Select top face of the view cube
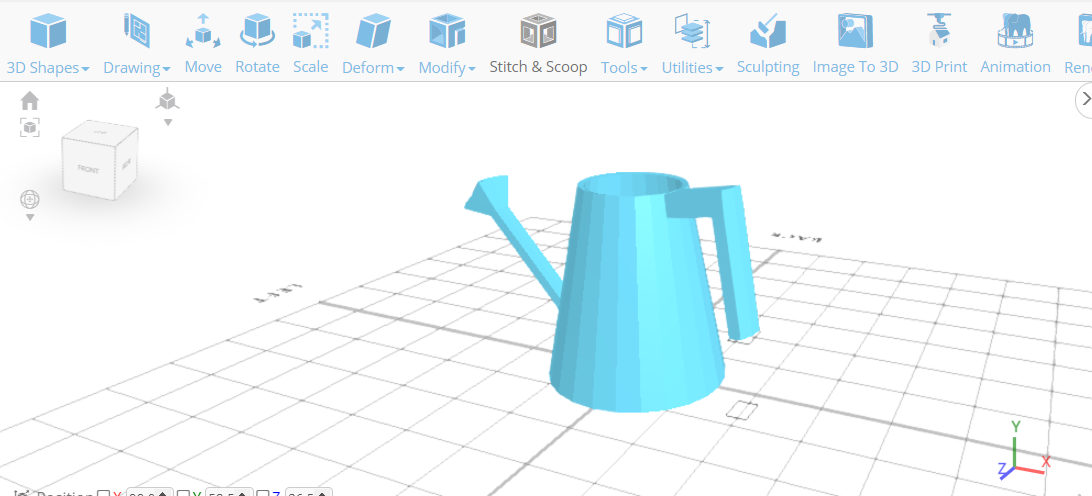This screenshot has height=496, width=1092. (101, 130)
